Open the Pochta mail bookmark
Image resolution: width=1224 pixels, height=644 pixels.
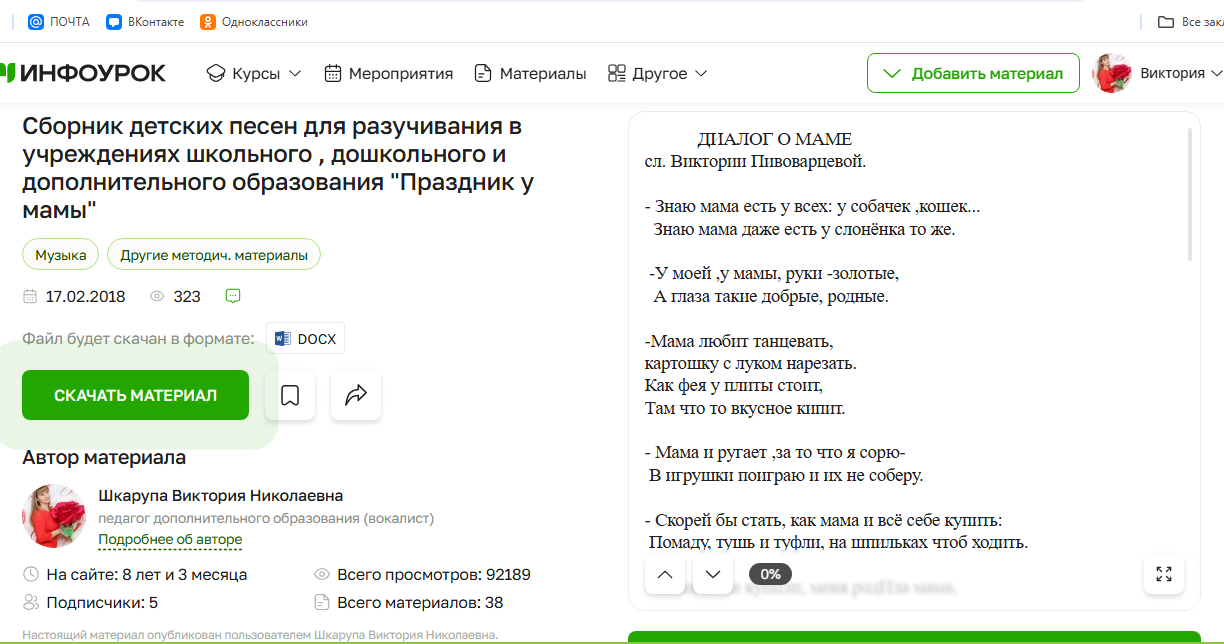click(60, 22)
